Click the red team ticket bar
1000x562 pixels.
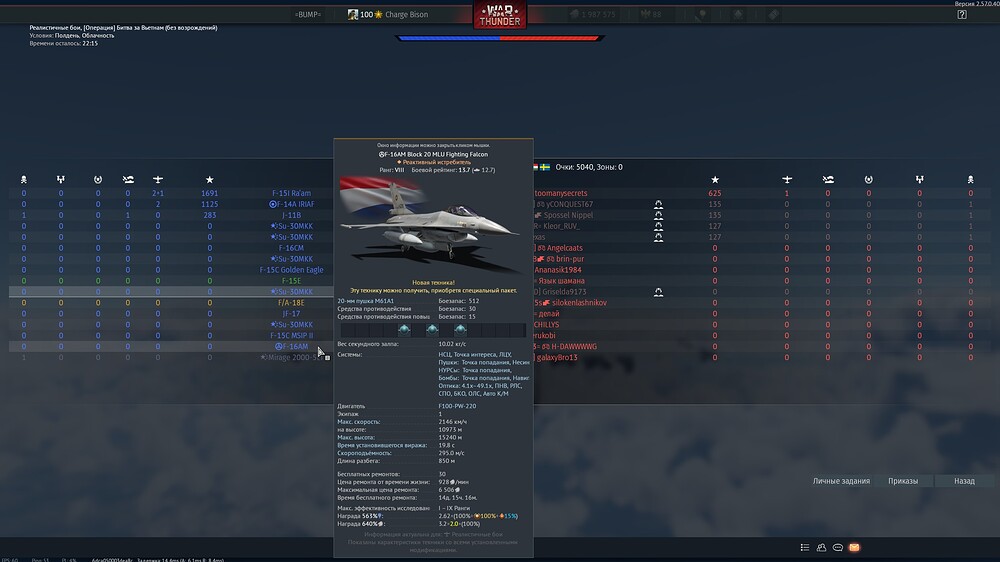pos(550,38)
